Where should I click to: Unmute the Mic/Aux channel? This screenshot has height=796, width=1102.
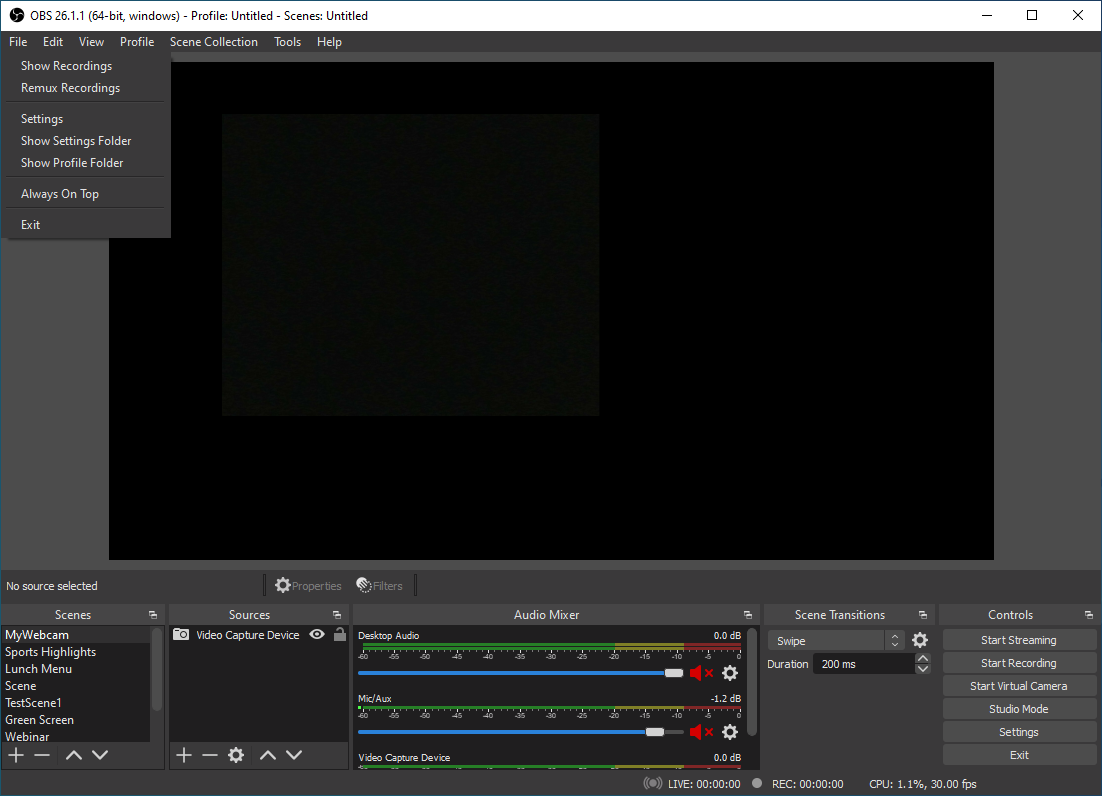coord(701,732)
